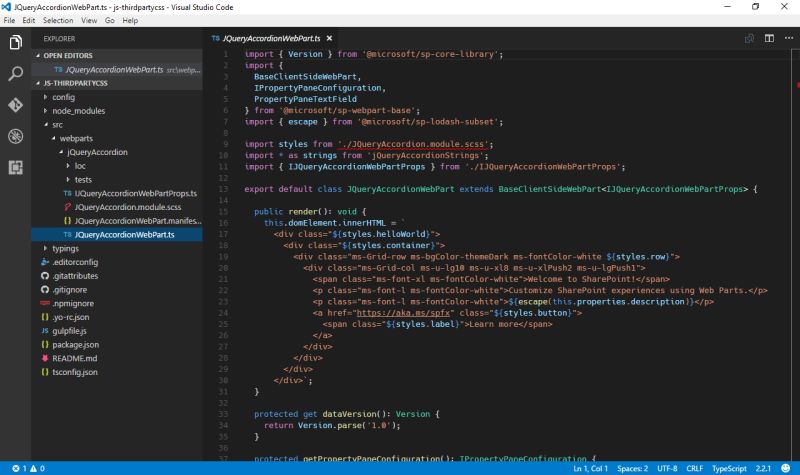Open the File menu

(9, 20)
